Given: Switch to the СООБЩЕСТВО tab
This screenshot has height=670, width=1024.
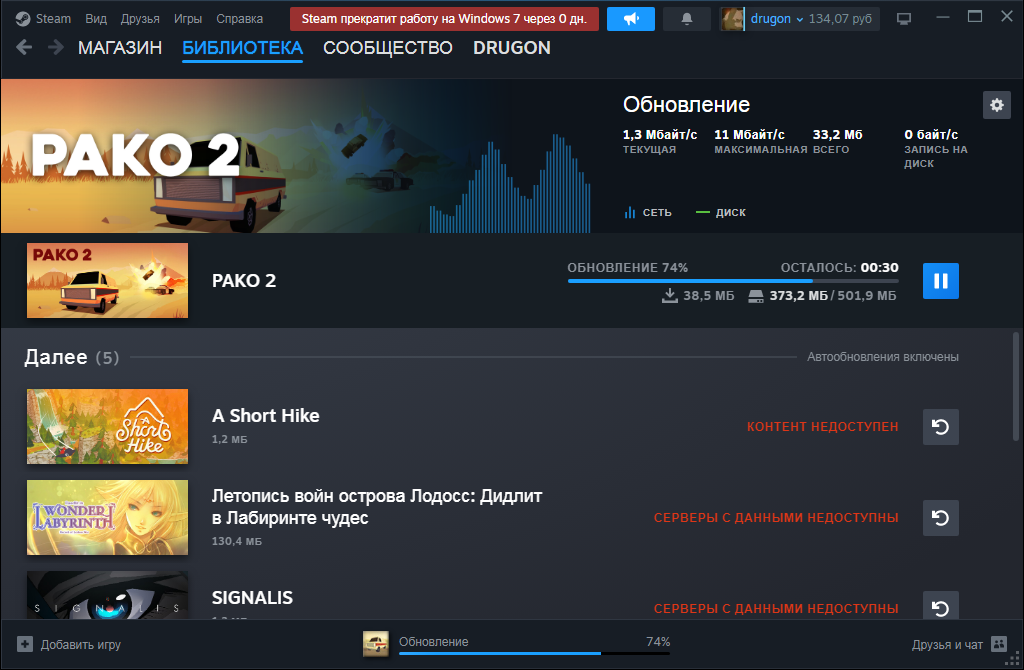Looking at the screenshot, I should click(x=388, y=48).
